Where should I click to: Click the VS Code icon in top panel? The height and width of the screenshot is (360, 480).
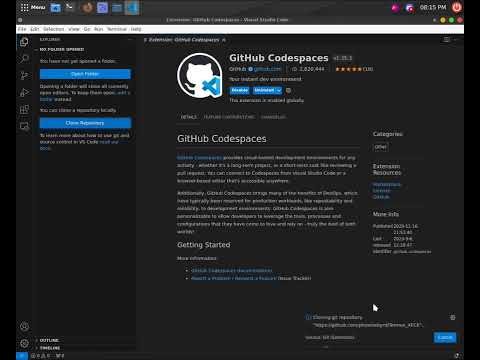(132, 7)
